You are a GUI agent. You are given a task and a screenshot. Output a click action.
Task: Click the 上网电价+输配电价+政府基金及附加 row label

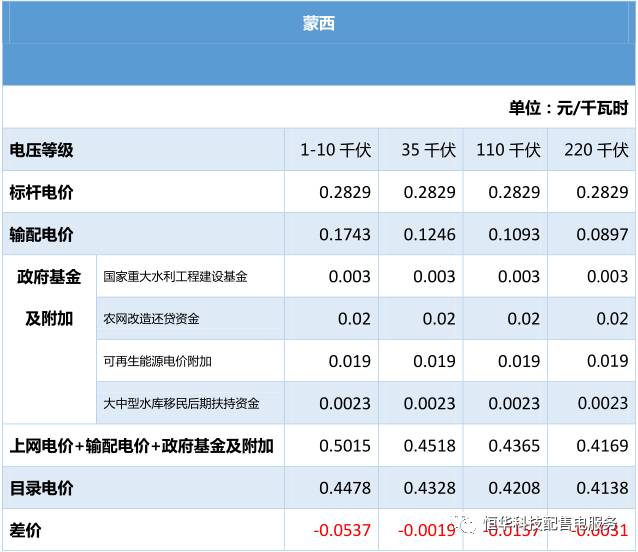point(141,446)
